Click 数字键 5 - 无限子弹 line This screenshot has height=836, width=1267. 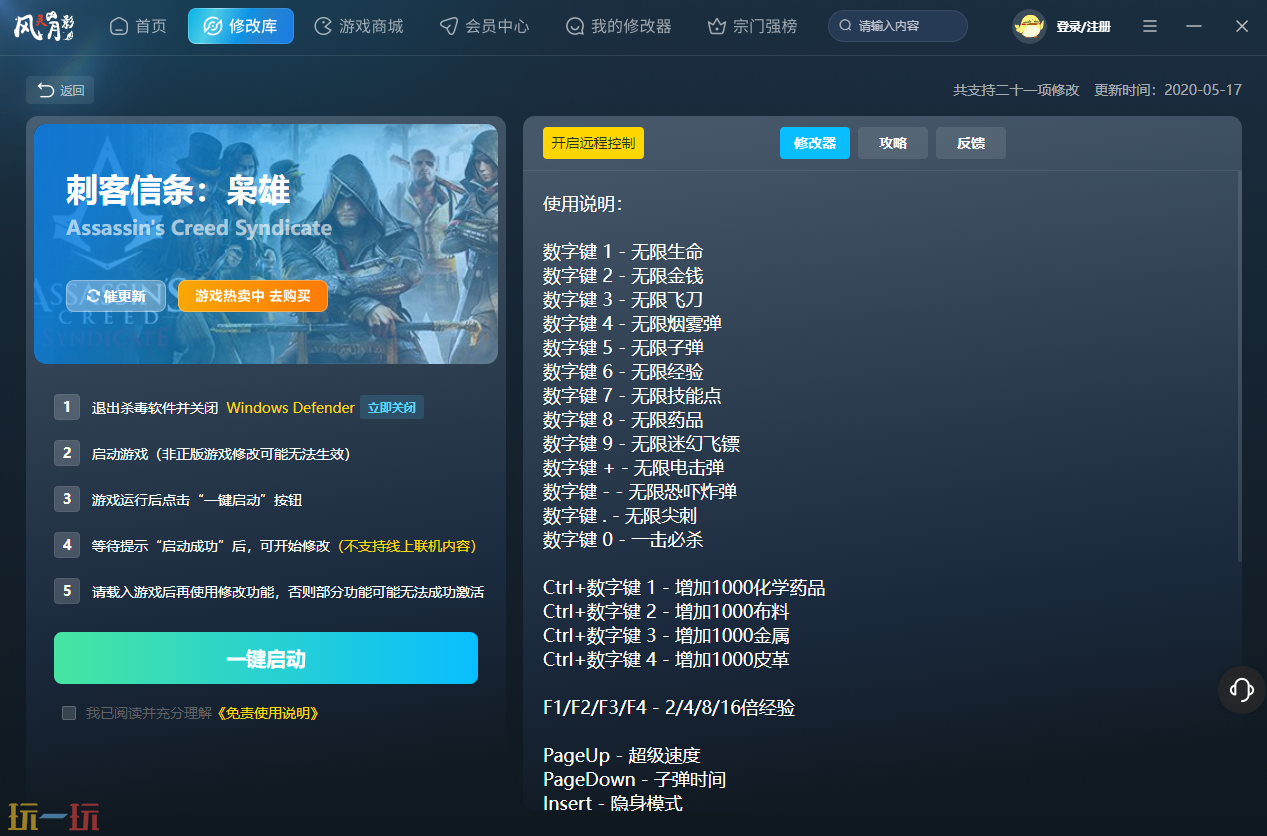click(x=623, y=348)
